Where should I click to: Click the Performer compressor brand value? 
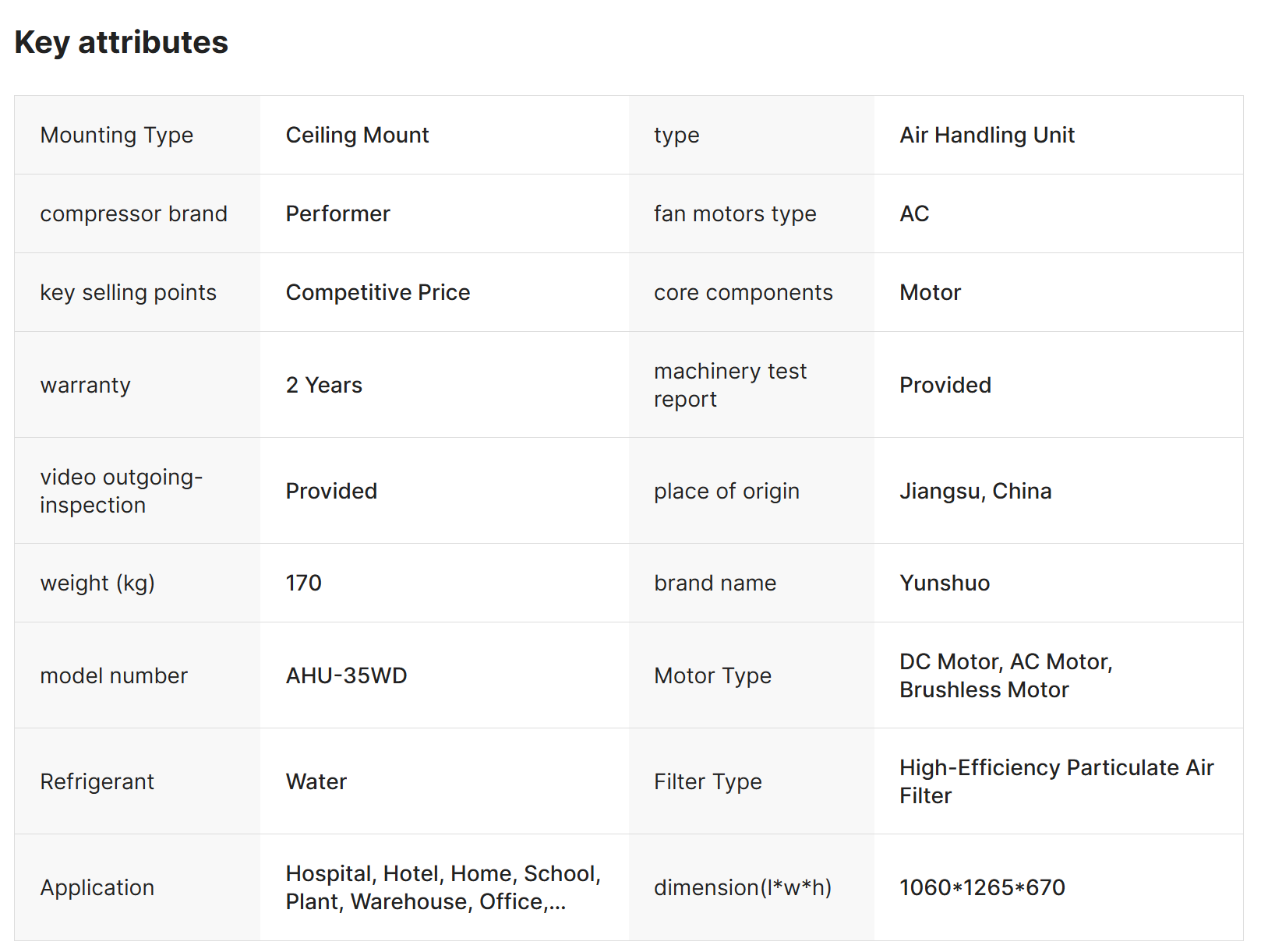pyautogui.click(x=337, y=213)
